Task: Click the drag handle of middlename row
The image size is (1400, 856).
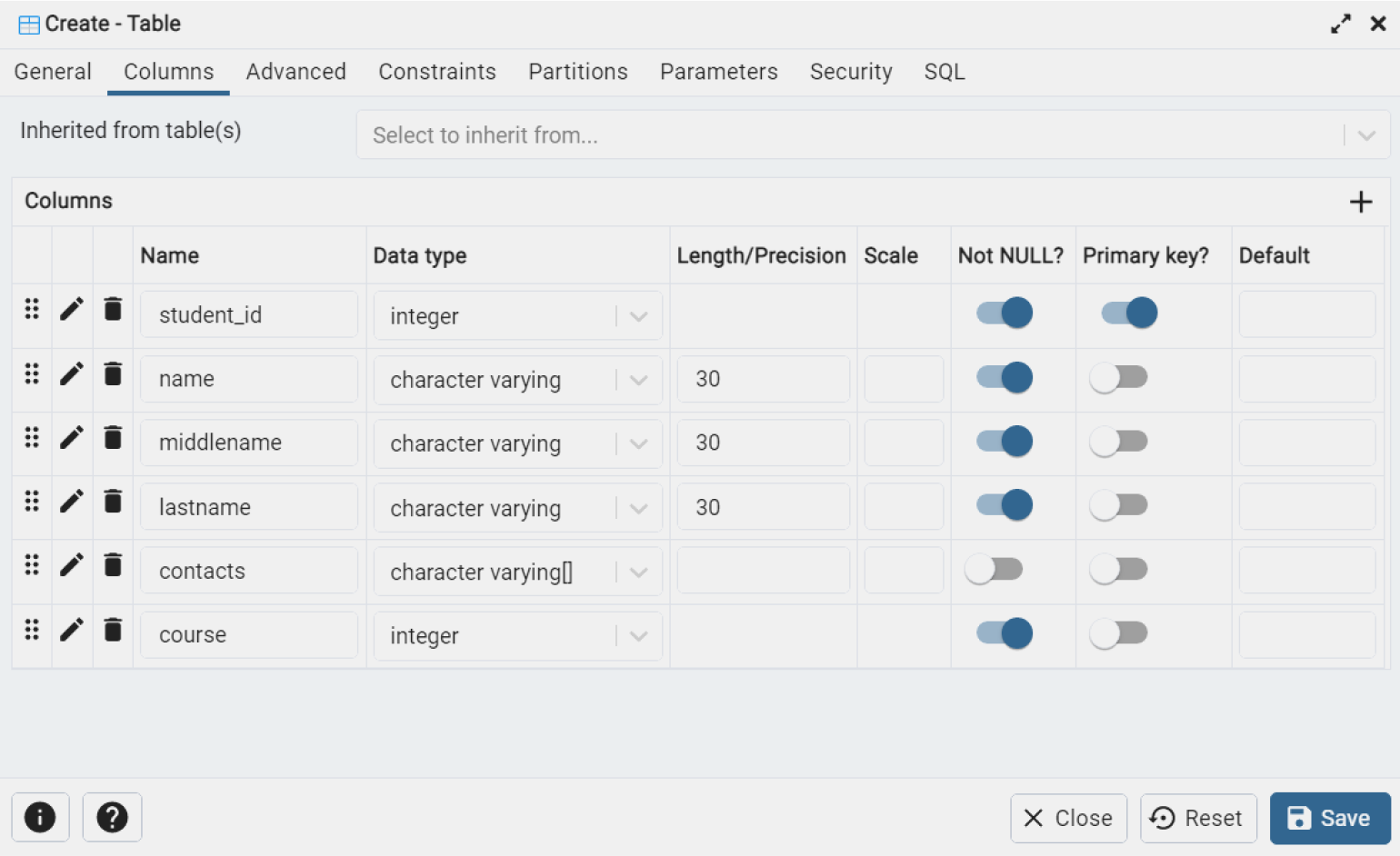Action: pos(32,437)
